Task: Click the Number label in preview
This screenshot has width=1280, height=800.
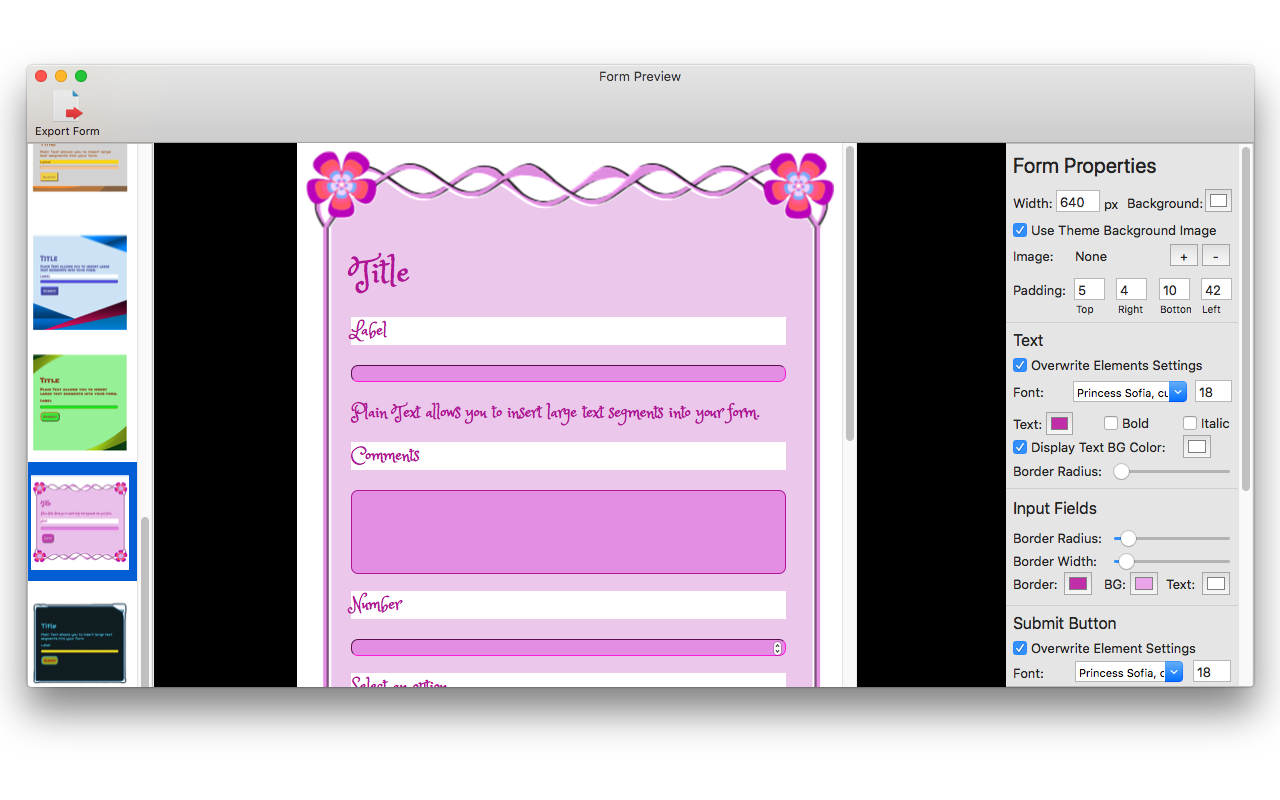Action: tap(376, 604)
